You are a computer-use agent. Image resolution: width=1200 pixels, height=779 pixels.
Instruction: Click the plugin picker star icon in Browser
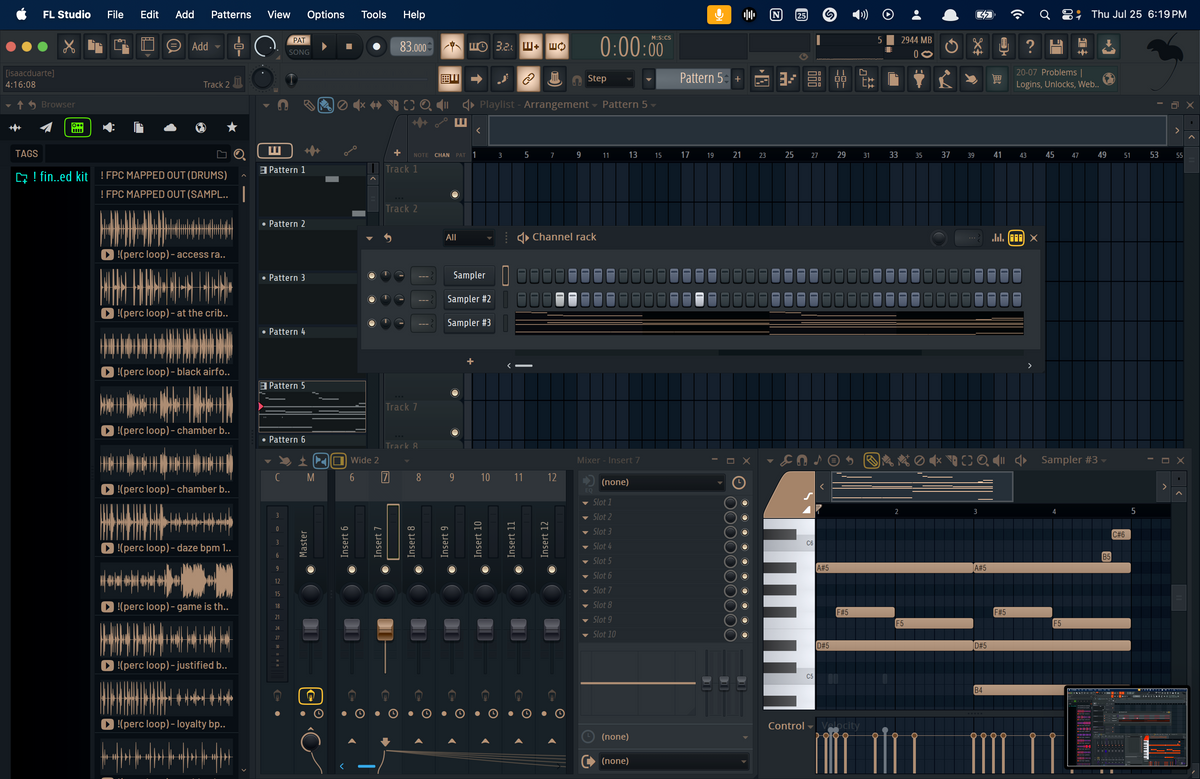point(231,127)
